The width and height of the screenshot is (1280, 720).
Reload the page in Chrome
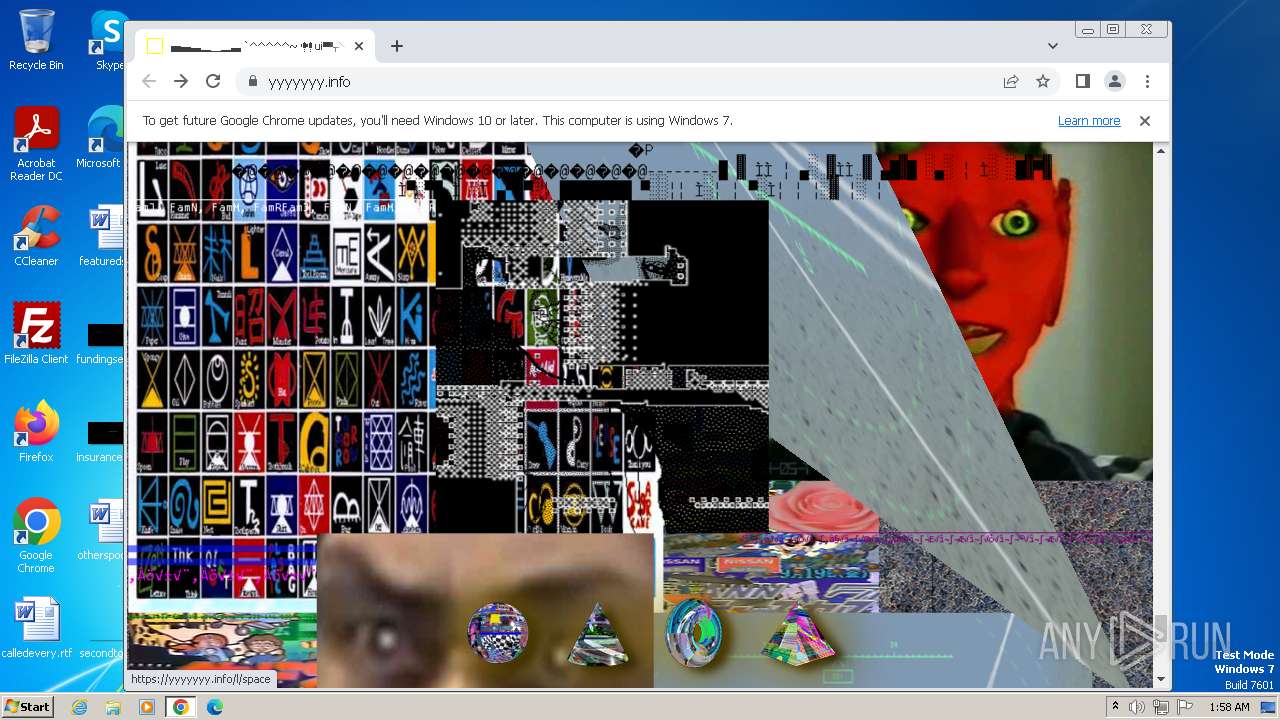pos(213,82)
